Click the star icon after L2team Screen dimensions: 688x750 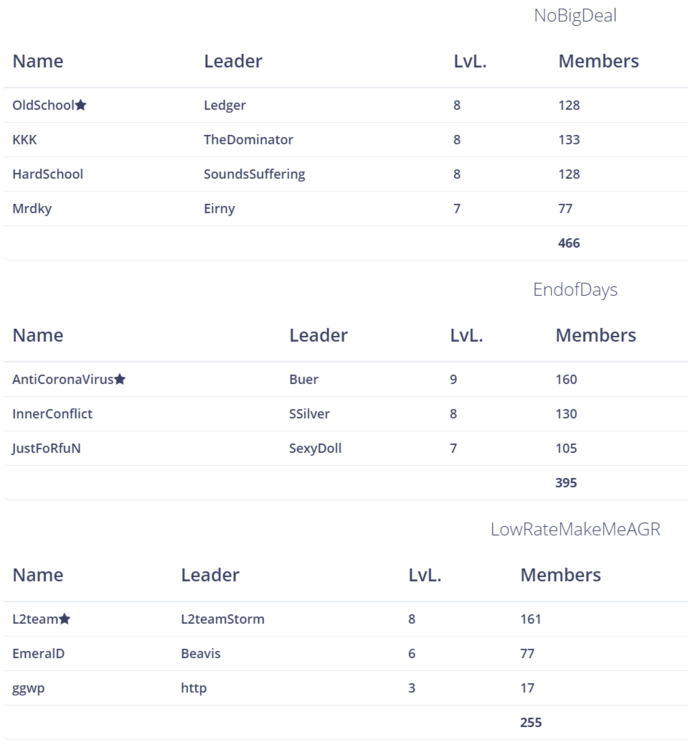65,619
